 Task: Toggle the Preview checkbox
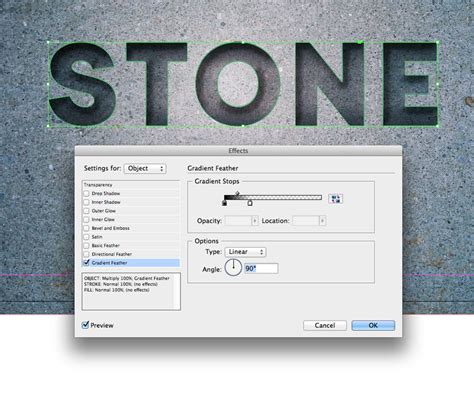pos(85,325)
